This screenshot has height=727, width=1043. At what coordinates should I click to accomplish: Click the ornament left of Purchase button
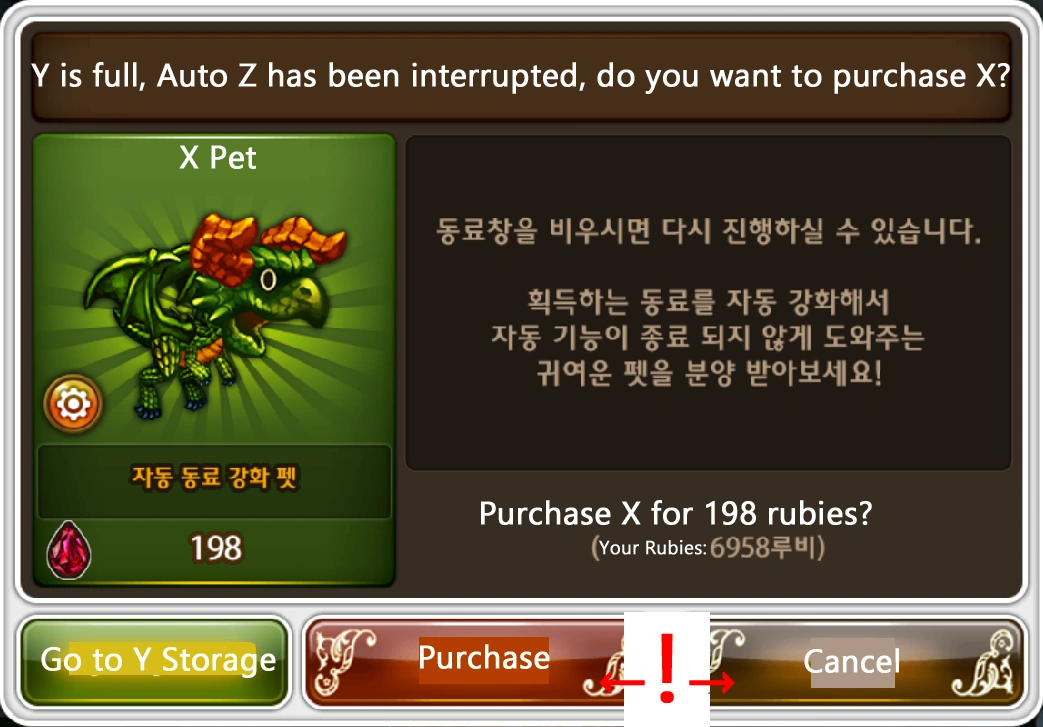click(343, 660)
